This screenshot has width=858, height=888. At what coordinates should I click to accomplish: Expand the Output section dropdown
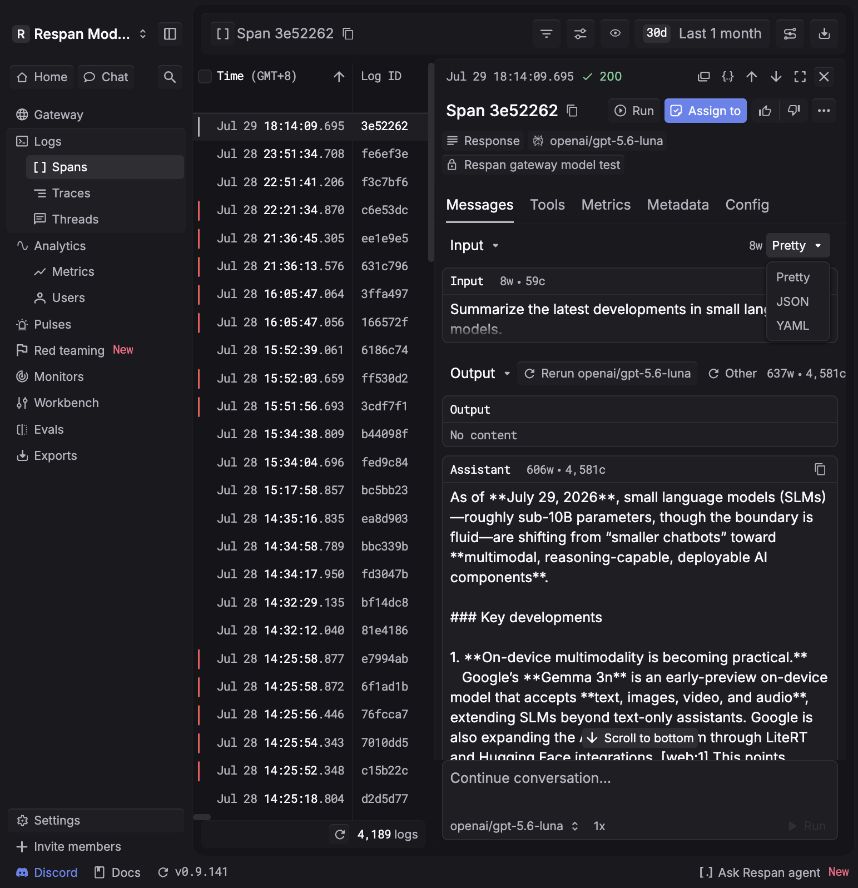(480, 374)
